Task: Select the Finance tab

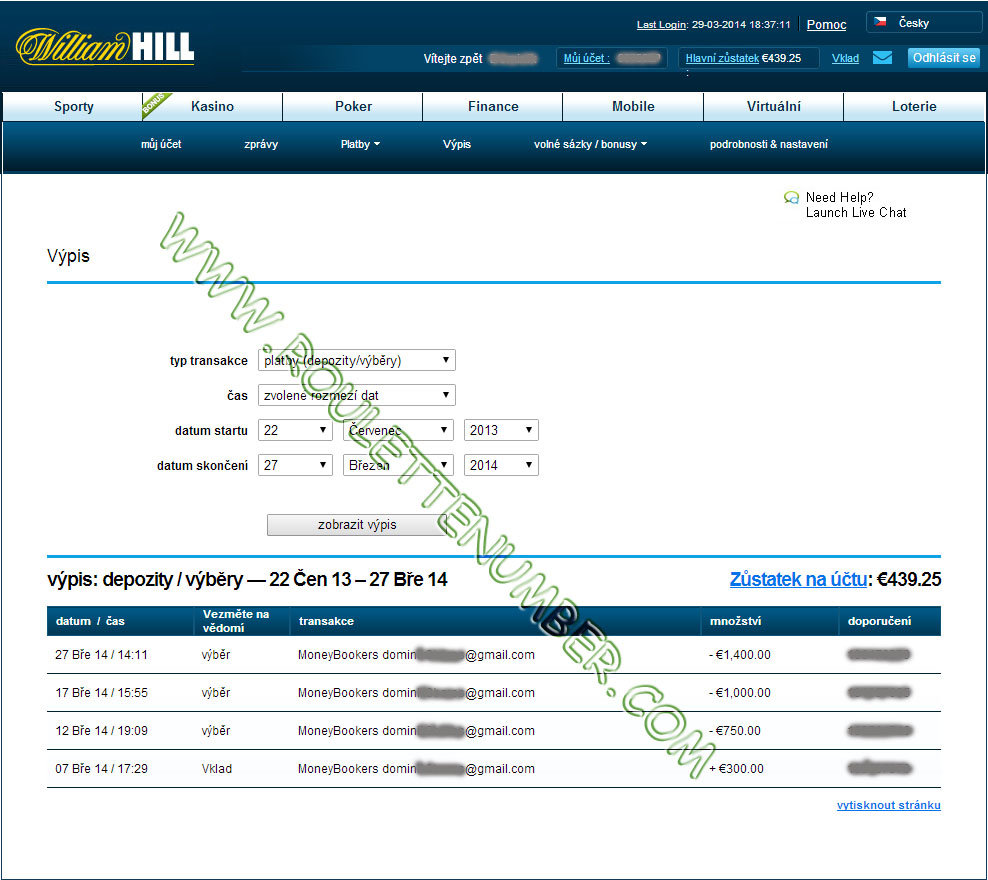Action: (x=493, y=106)
